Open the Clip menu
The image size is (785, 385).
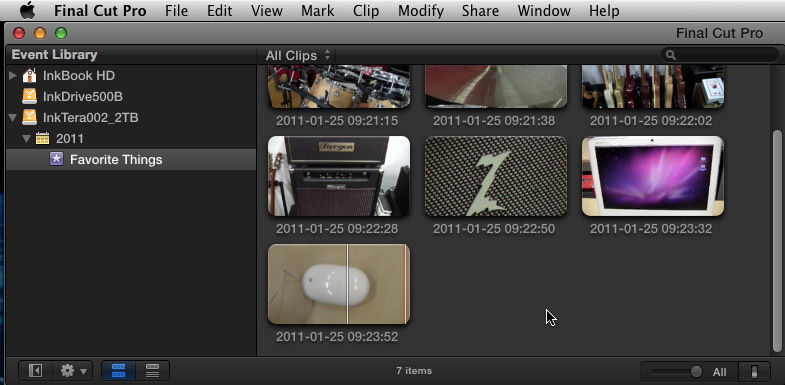(365, 11)
